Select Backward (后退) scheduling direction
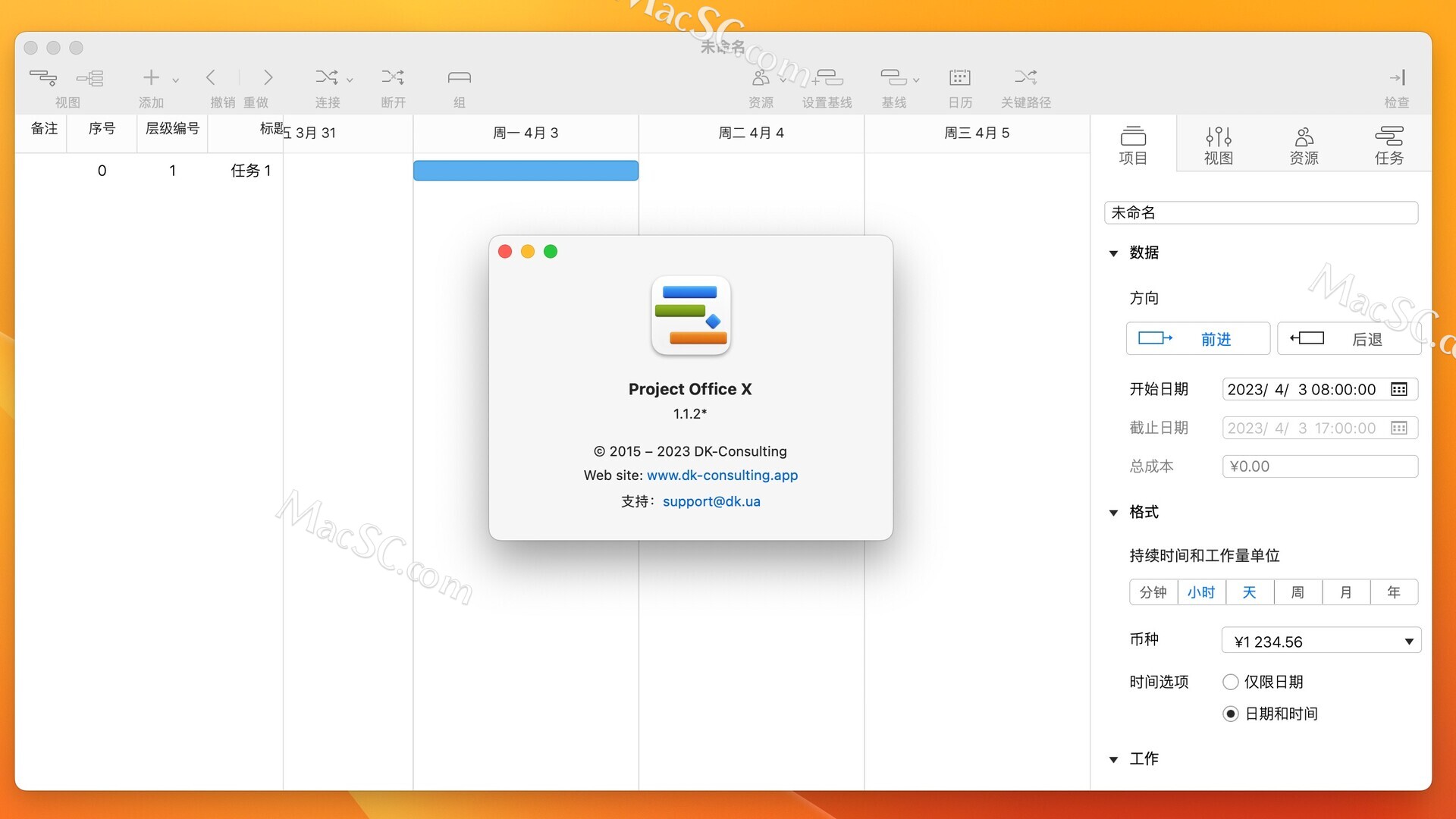 1349,338
